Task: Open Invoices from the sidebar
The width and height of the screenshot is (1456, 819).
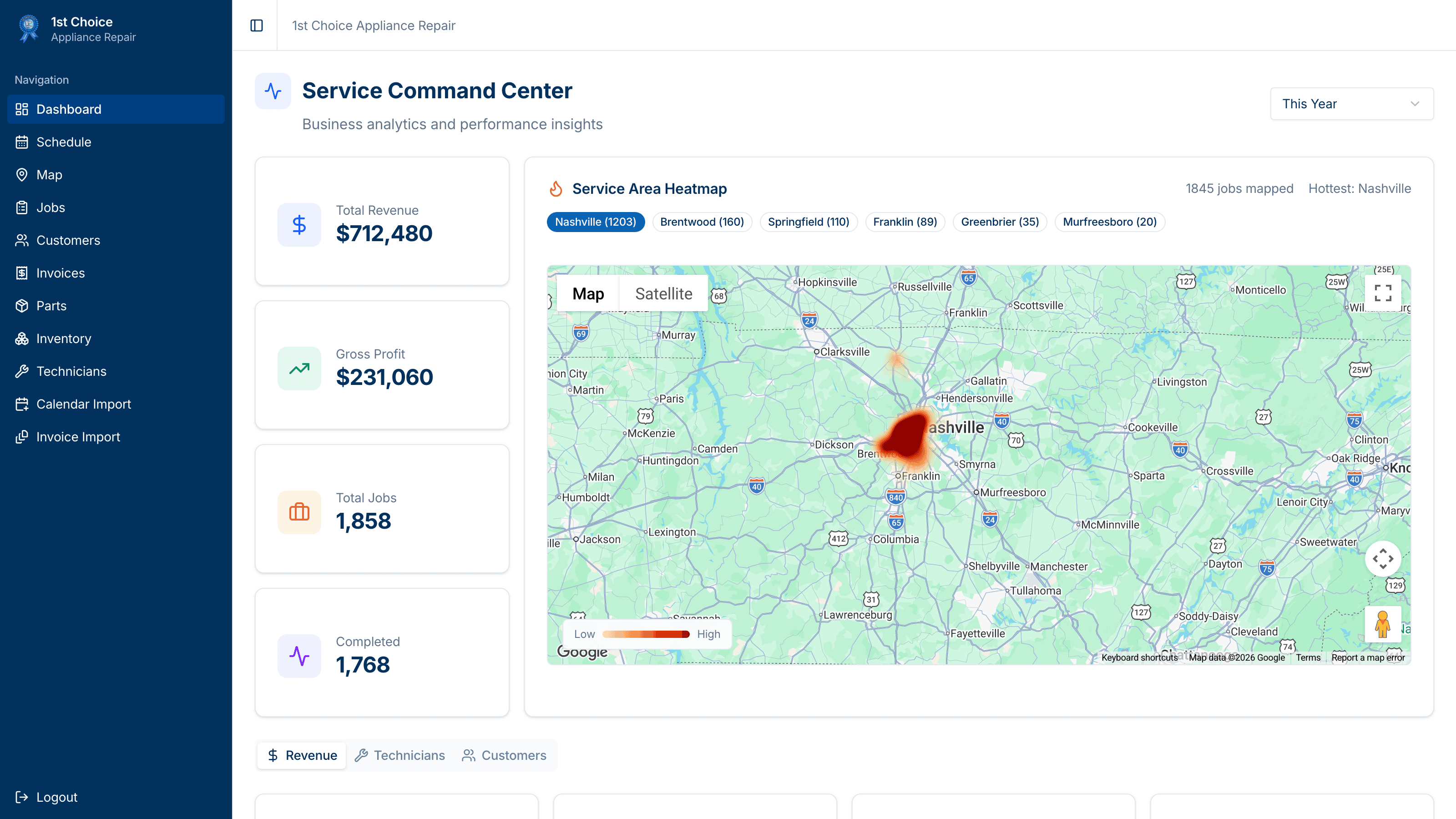Action: (x=116, y=273)
